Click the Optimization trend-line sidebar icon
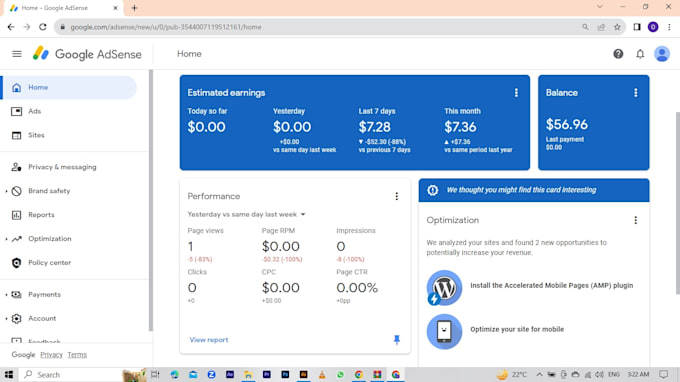Image resolution: width=680 pixels, height=382 pixels. pyautogui.click(x=16, y=239)
